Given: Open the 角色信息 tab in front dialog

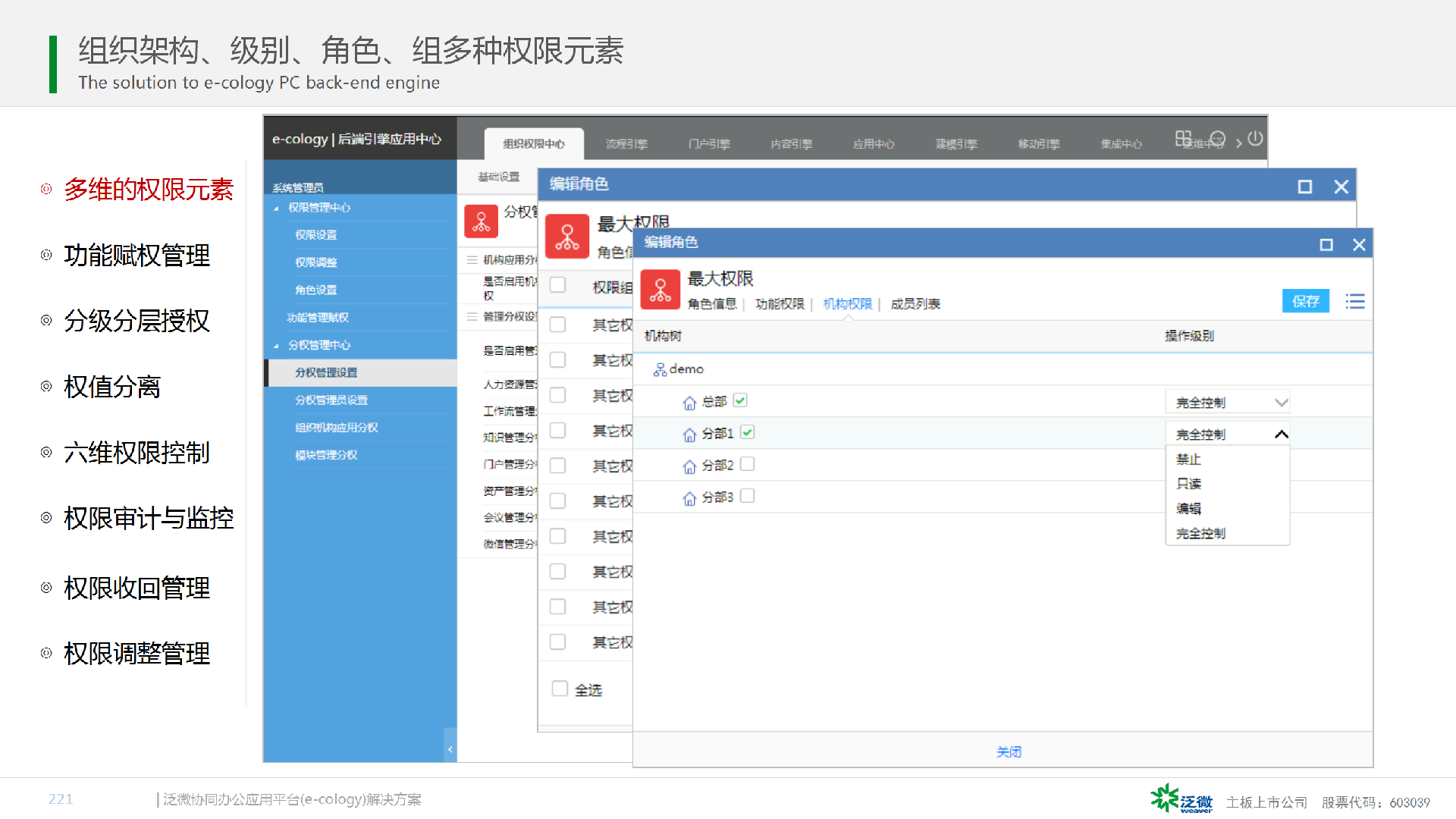Looking at the screenshot, I should pyautogui.click(x=712, y=304).
